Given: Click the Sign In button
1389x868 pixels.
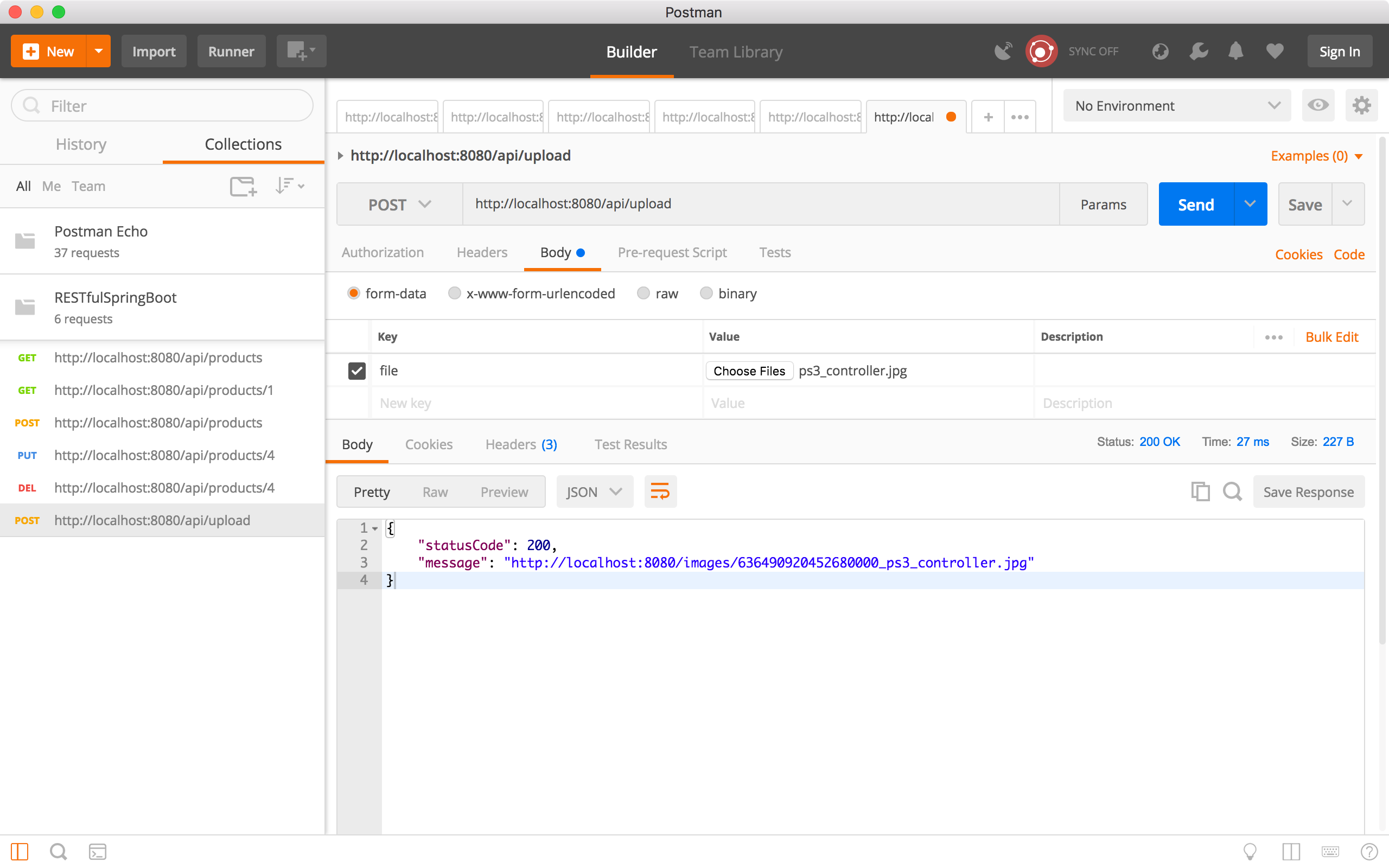Looking at the screenshot, I should tap(1340, 51).
